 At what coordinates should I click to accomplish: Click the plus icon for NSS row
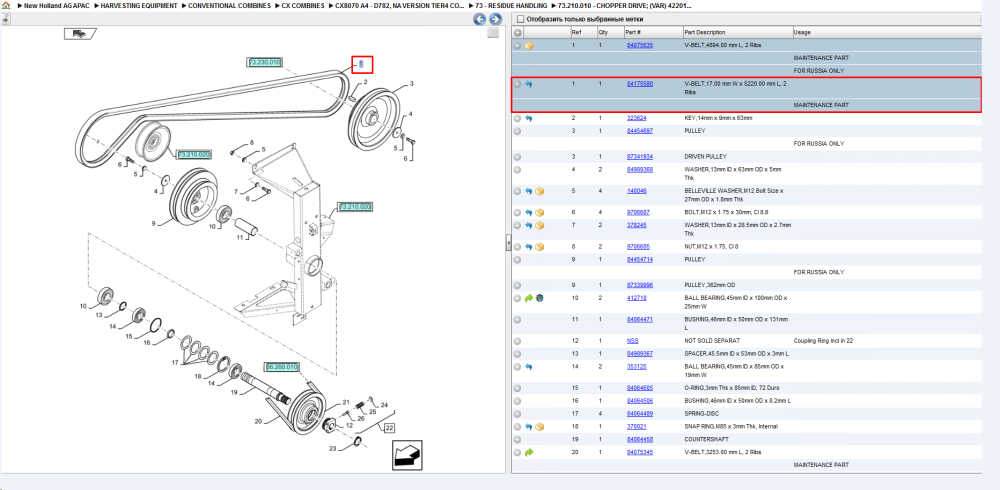click(517, 341)
